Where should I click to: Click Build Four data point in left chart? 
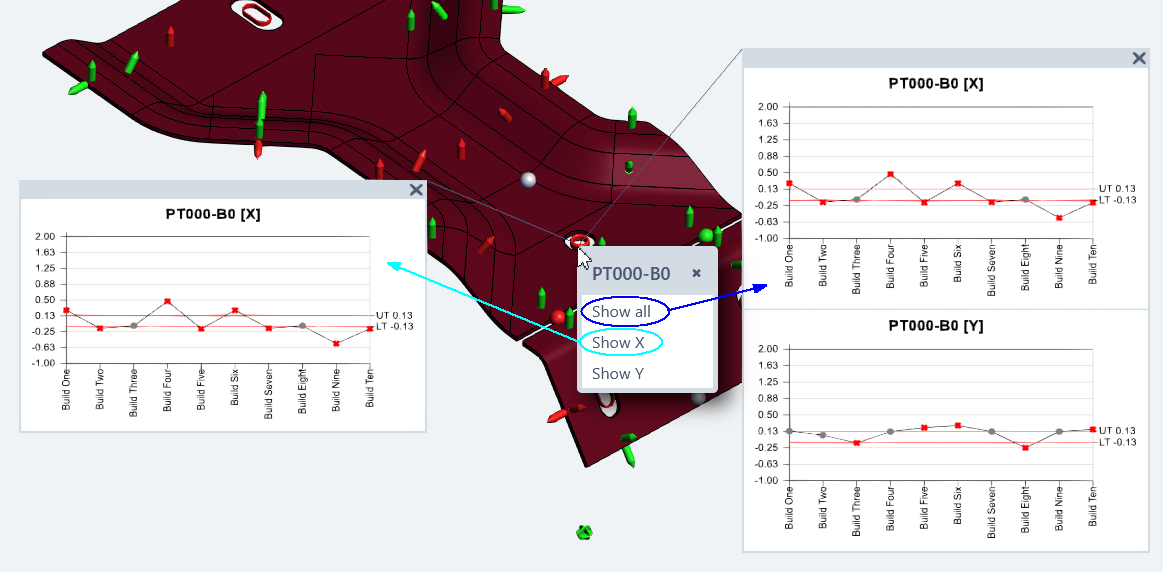[x=167, y=301]
